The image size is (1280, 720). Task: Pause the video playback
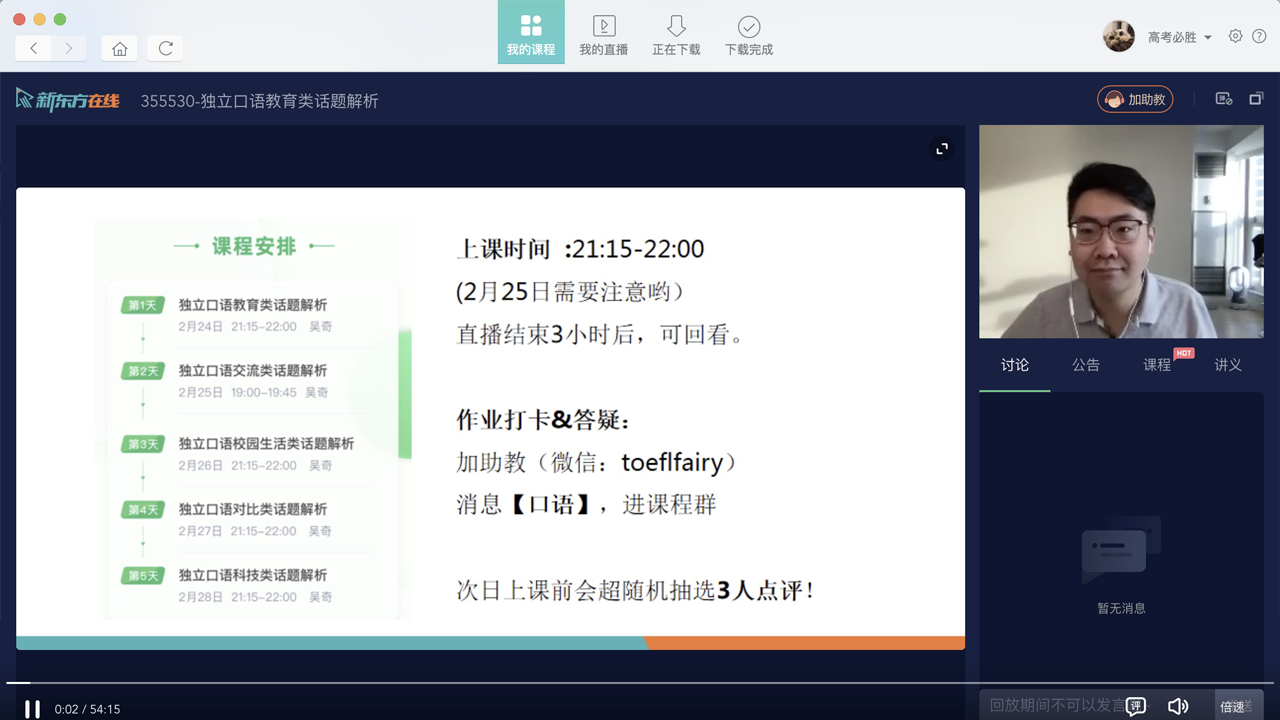click(x=32, y=709)
